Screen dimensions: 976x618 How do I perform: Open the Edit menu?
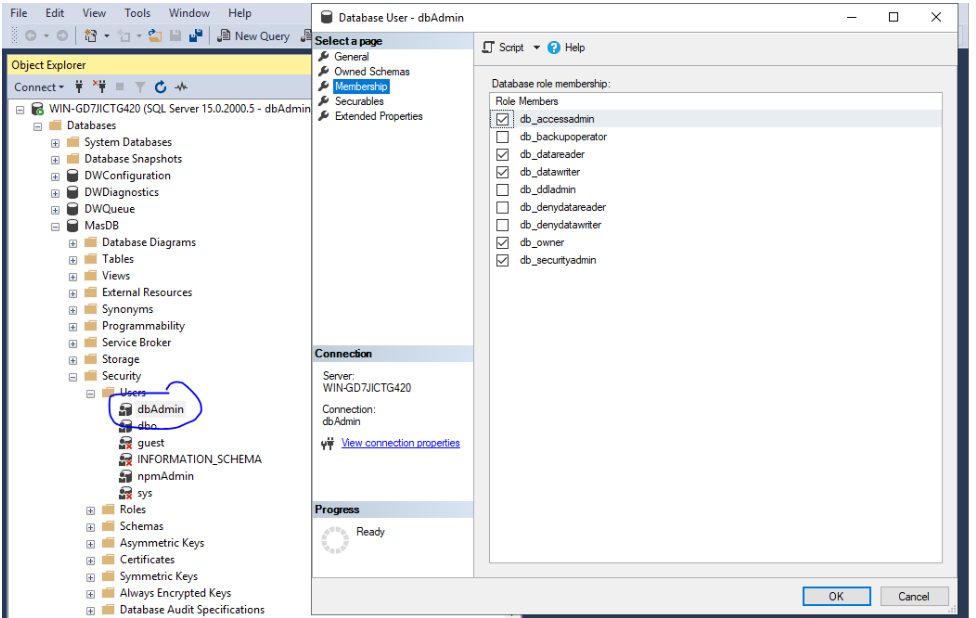[x=55, y=13]
